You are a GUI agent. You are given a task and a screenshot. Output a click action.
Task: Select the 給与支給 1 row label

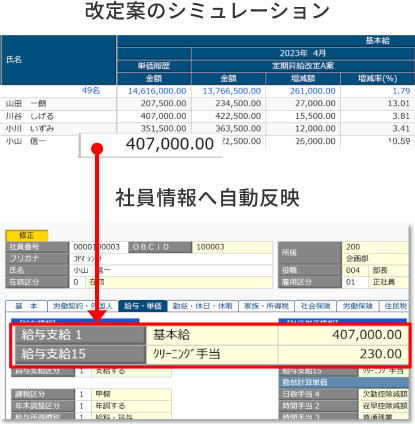click(x=80, y=335)
